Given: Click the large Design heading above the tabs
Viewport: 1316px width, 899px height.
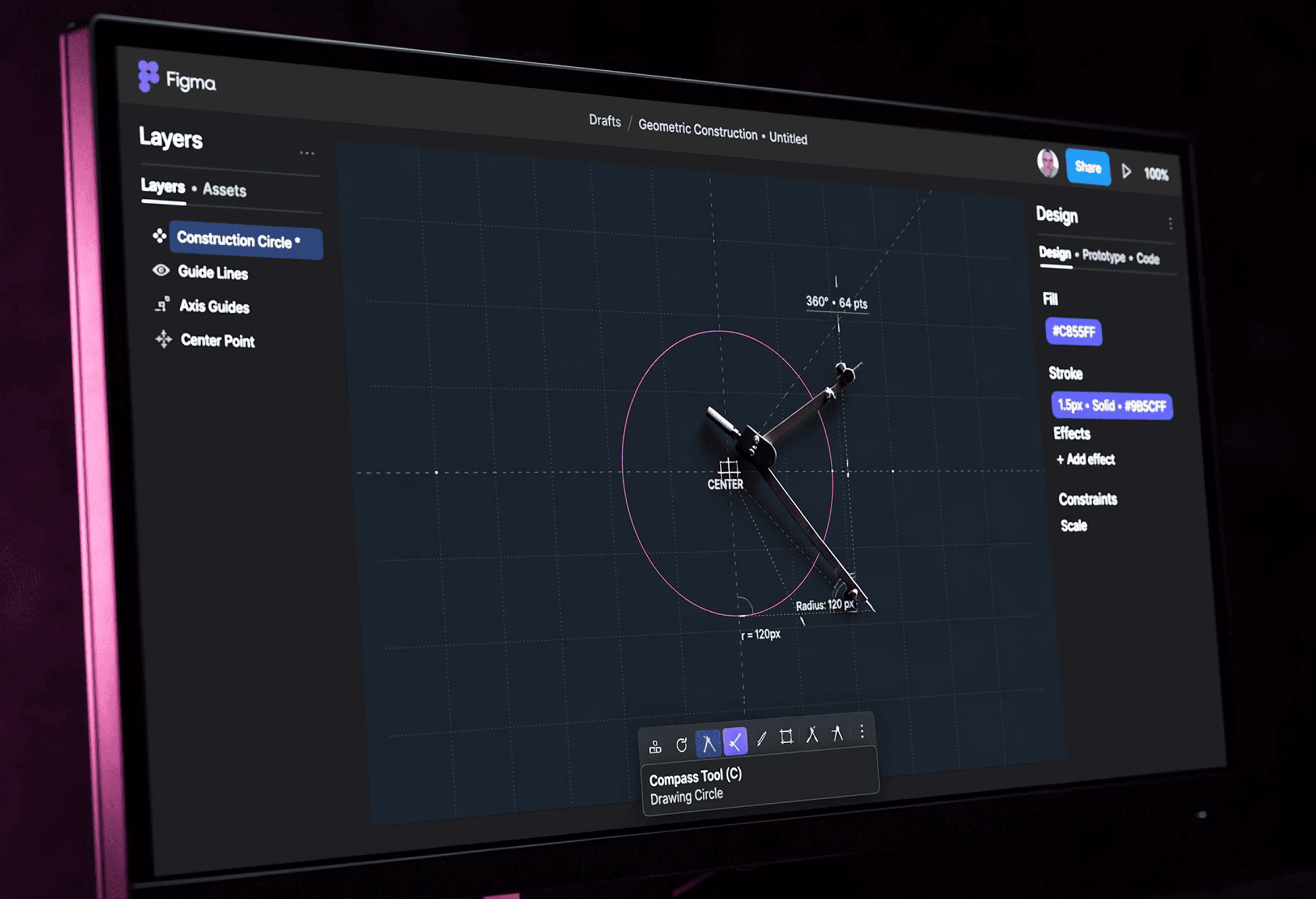Looking at the screenshot, I should [1057, 215].
